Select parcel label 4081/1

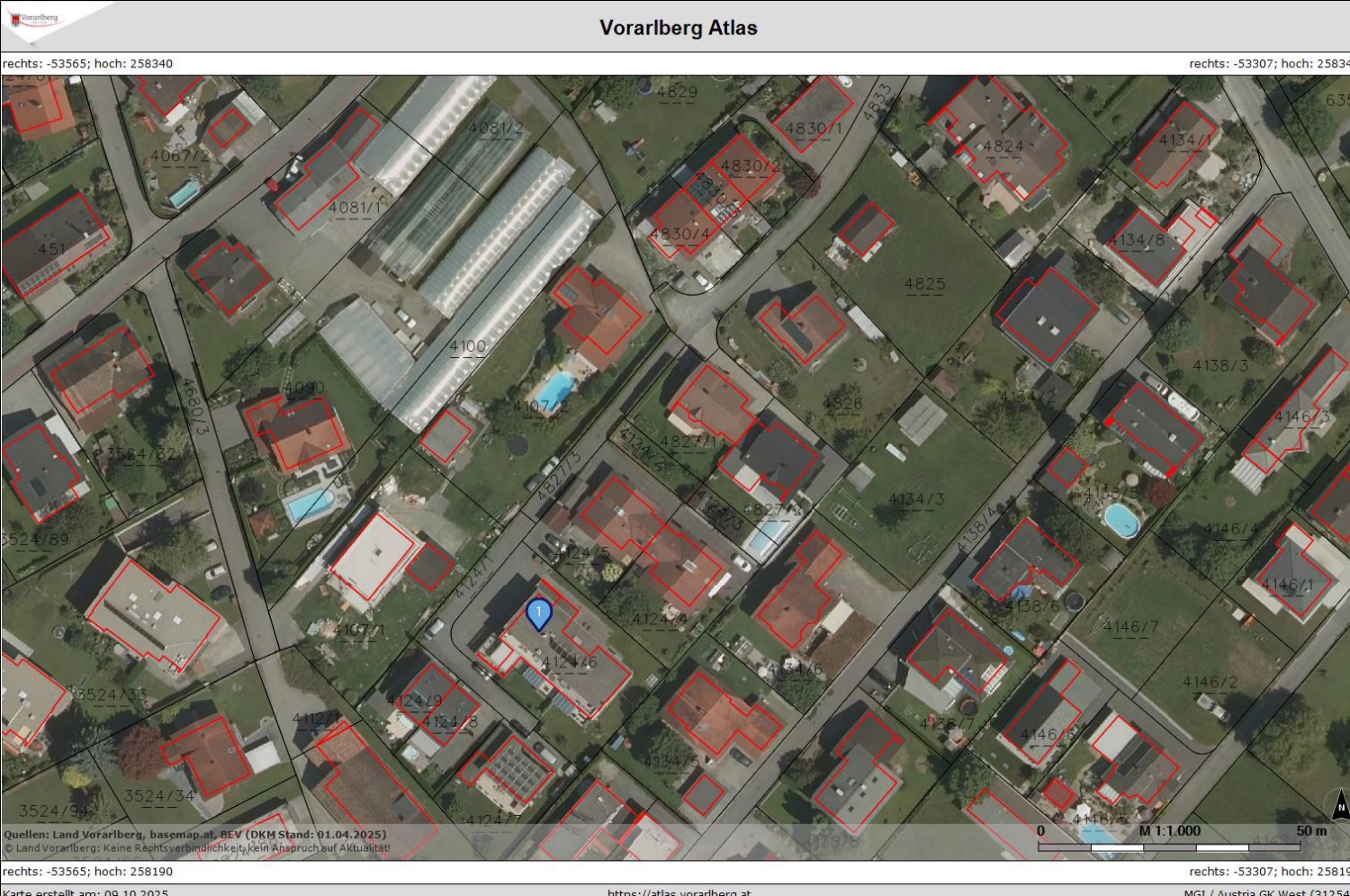[x=354, y=208]
